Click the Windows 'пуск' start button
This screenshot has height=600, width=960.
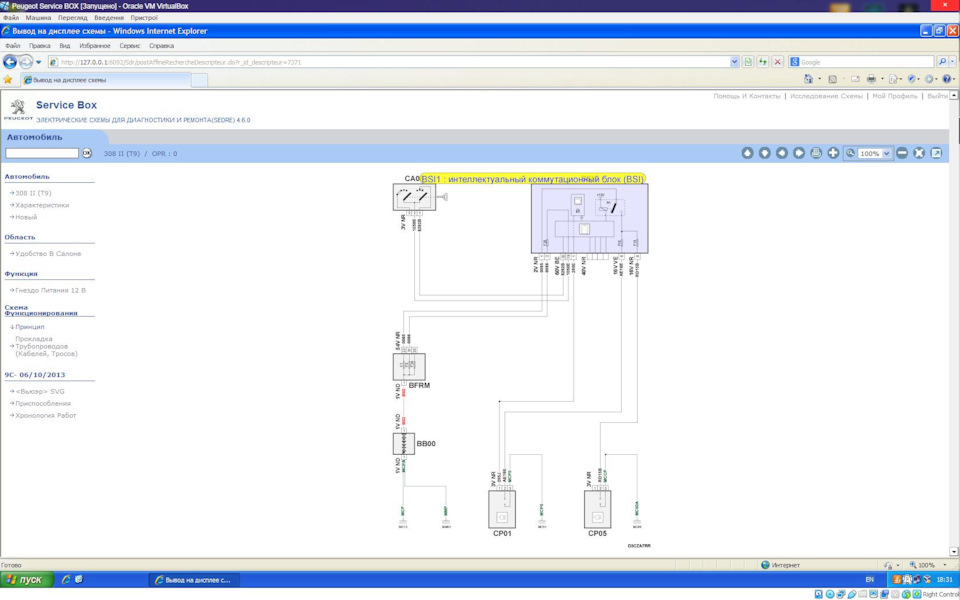point(26,579)
